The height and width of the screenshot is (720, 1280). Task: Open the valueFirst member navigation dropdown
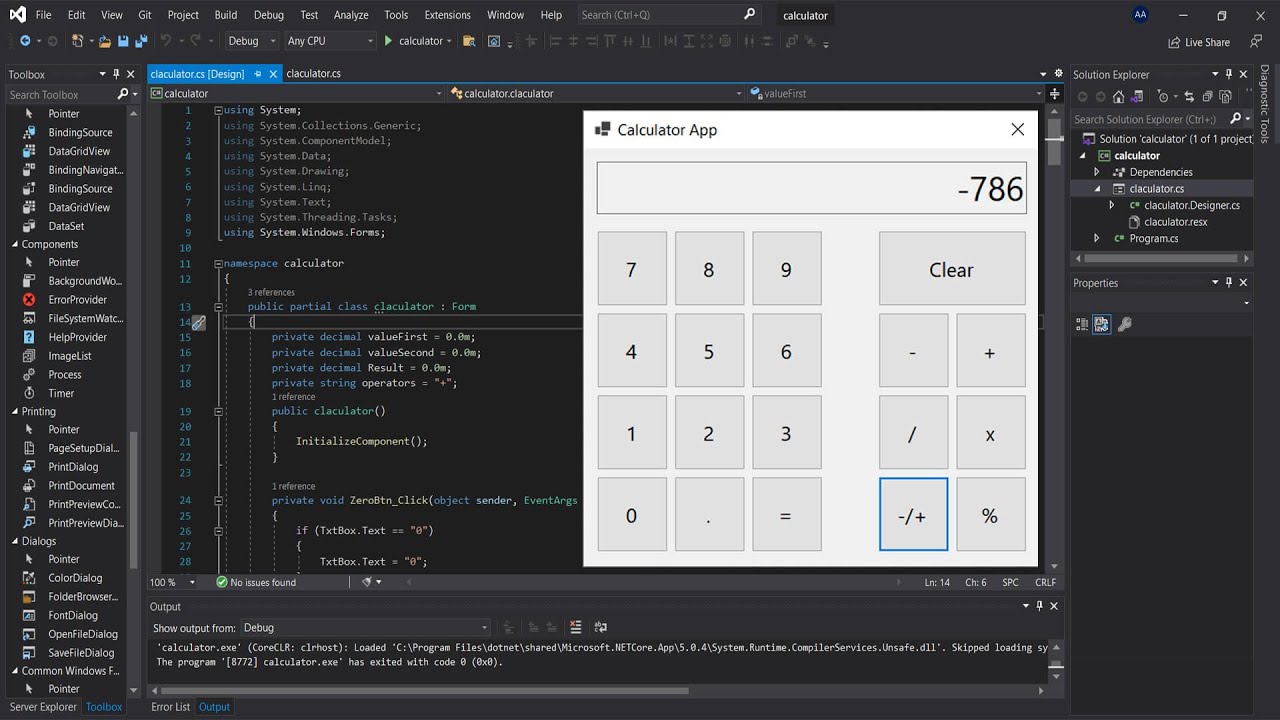[896, 93]
